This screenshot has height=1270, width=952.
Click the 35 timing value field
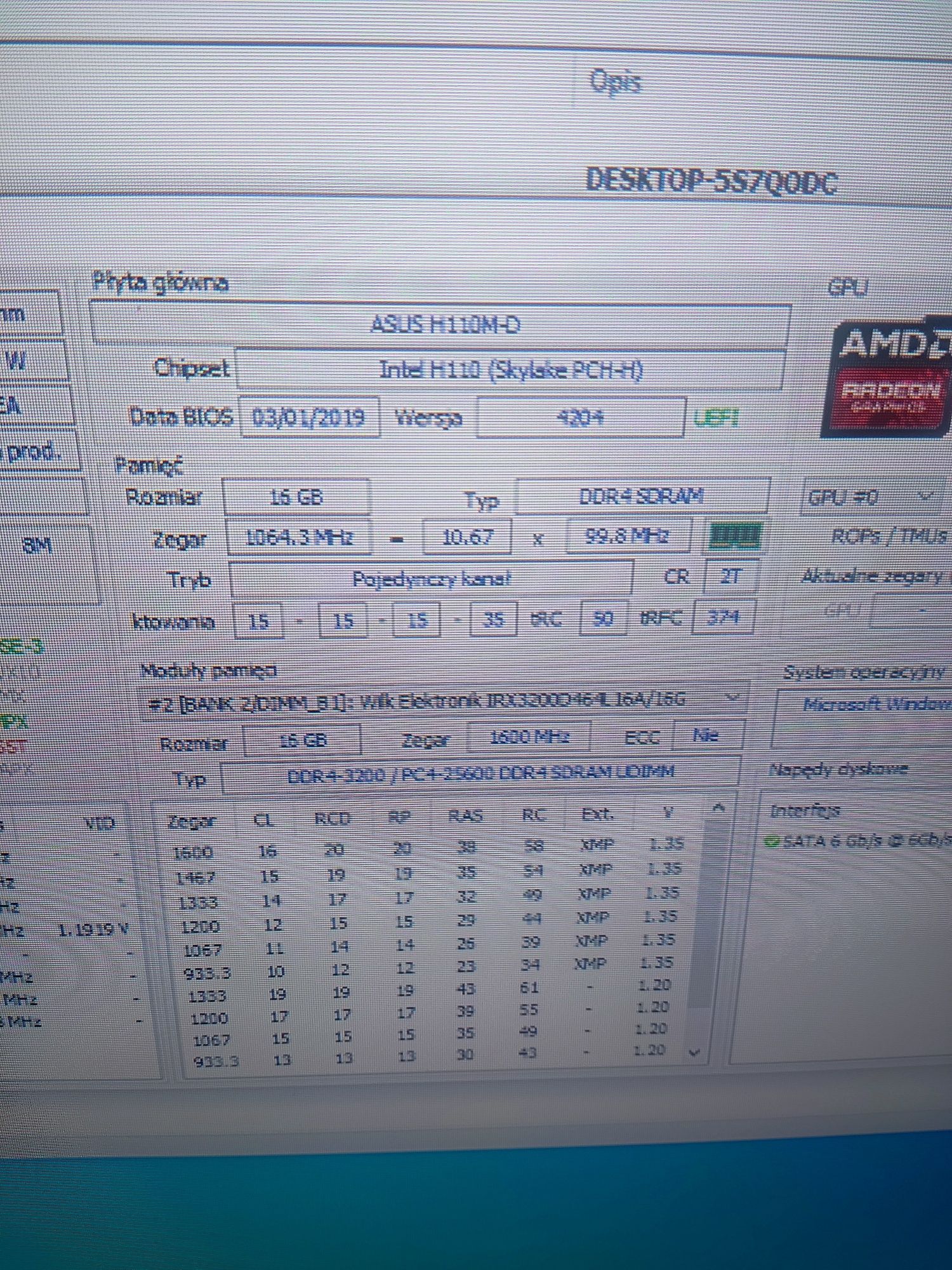pyautogui.click(x=493, y=619)
